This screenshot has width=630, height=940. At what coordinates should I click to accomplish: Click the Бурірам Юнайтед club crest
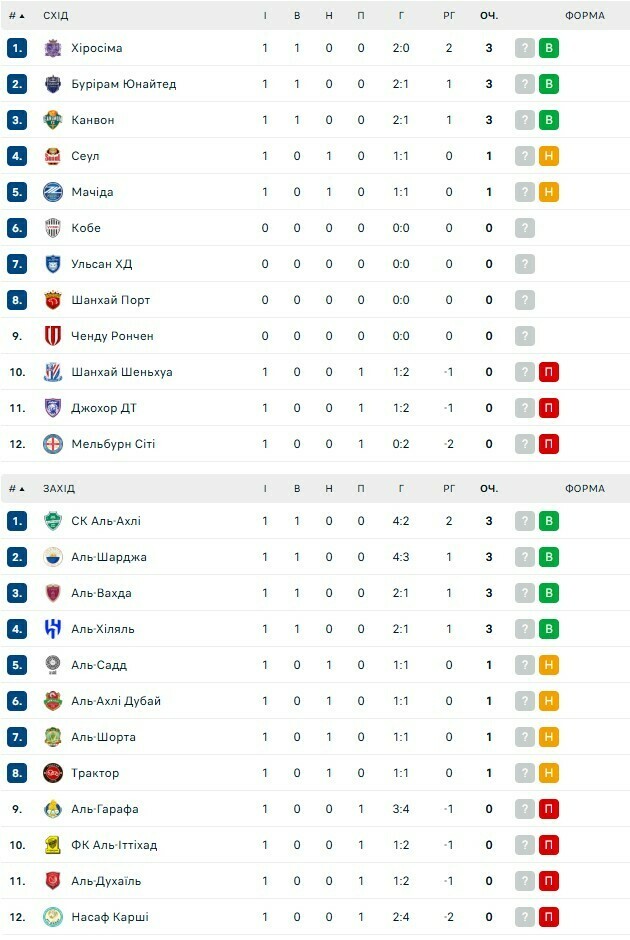tap(53, 84)
